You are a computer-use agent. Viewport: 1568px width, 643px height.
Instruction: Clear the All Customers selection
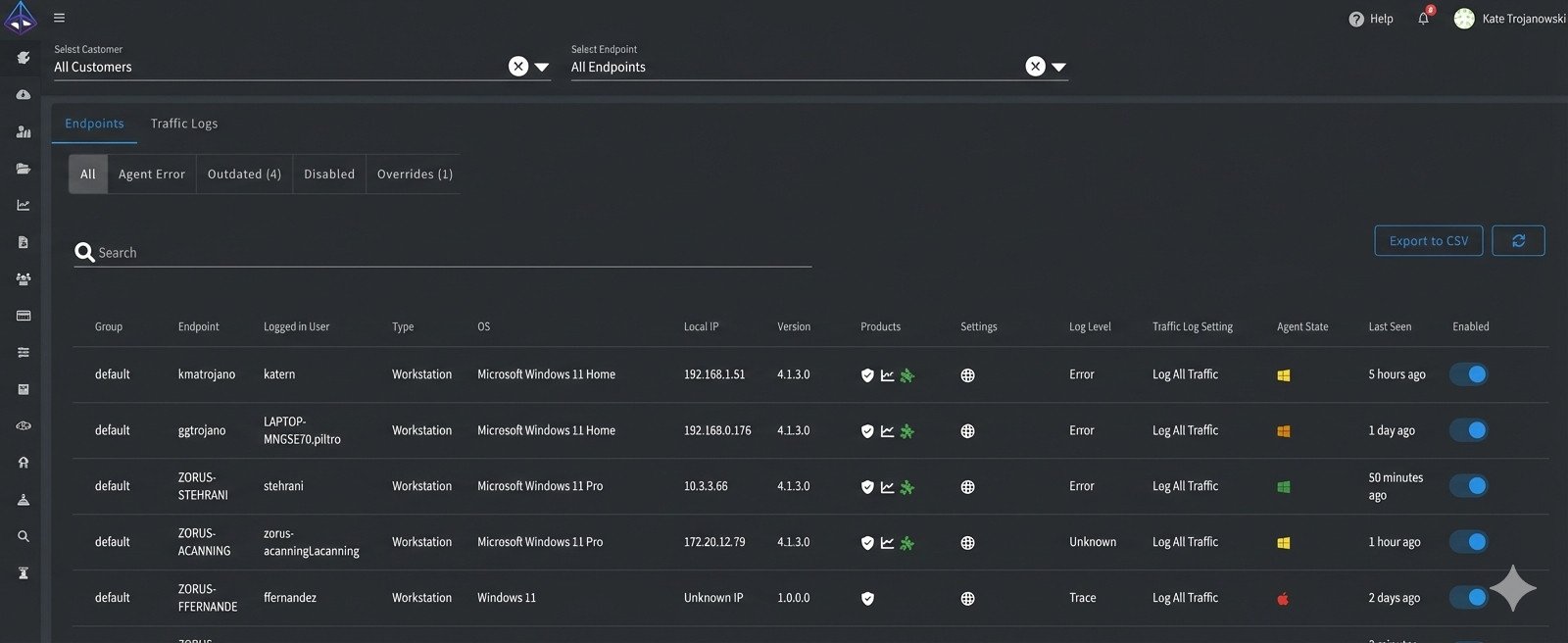tap(518, 67)
